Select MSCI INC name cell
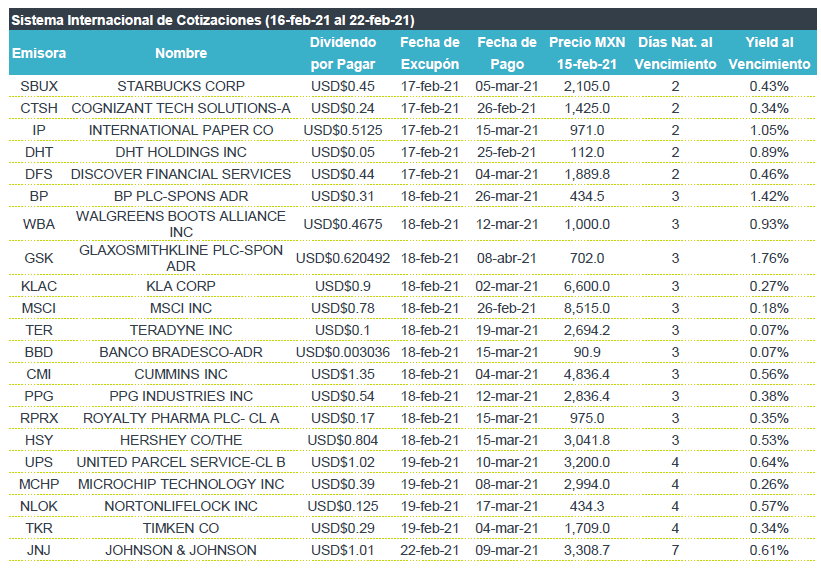This screenshot has width=821, height=572. (x=181, y=308)
